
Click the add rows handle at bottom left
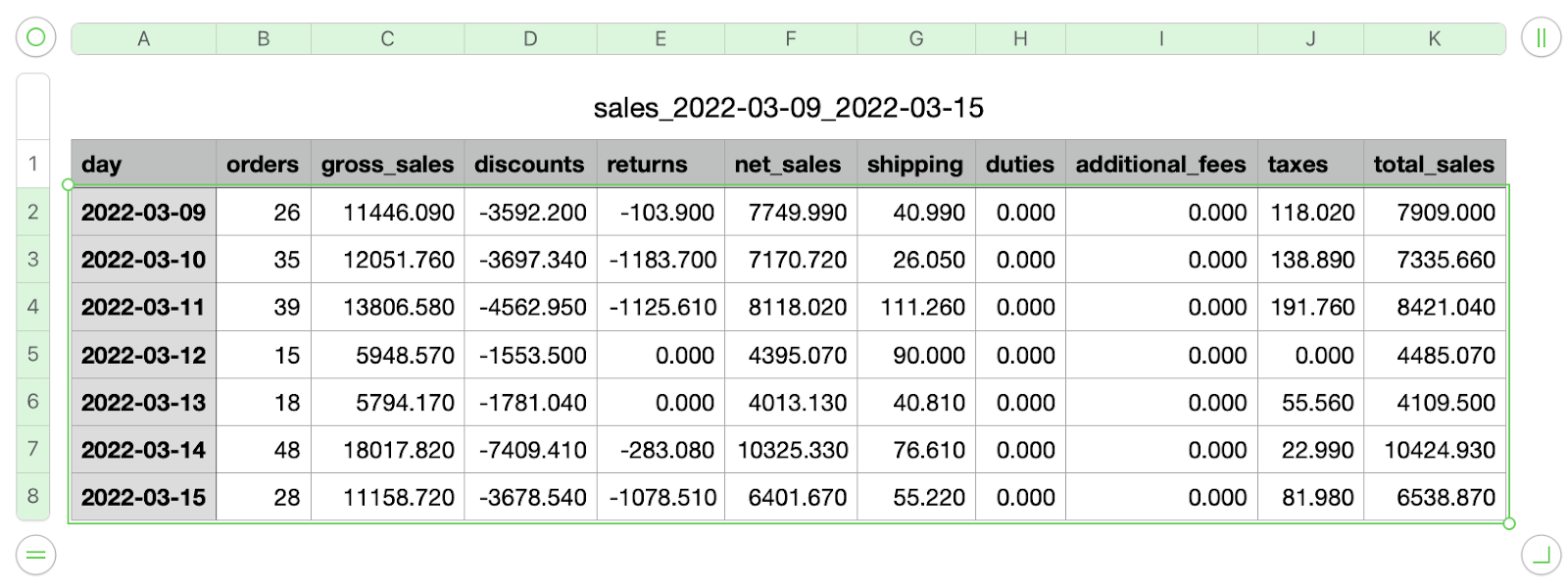(35, 556)
